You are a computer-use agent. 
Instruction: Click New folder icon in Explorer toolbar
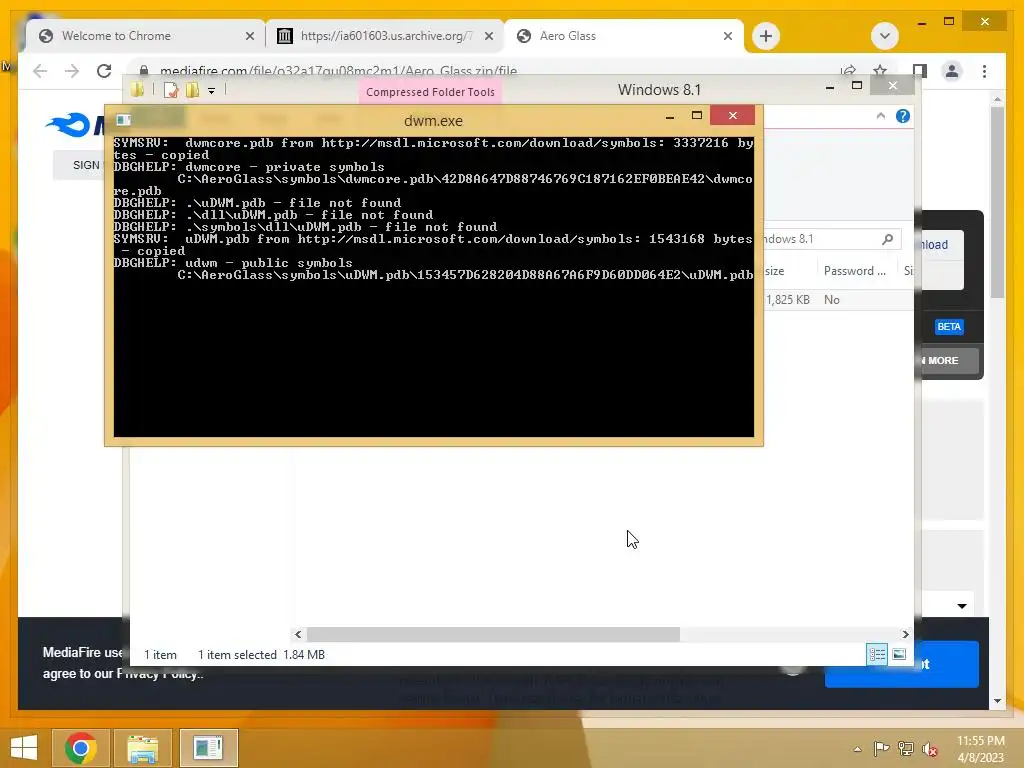pyautogui.click(x=192, y=90)
